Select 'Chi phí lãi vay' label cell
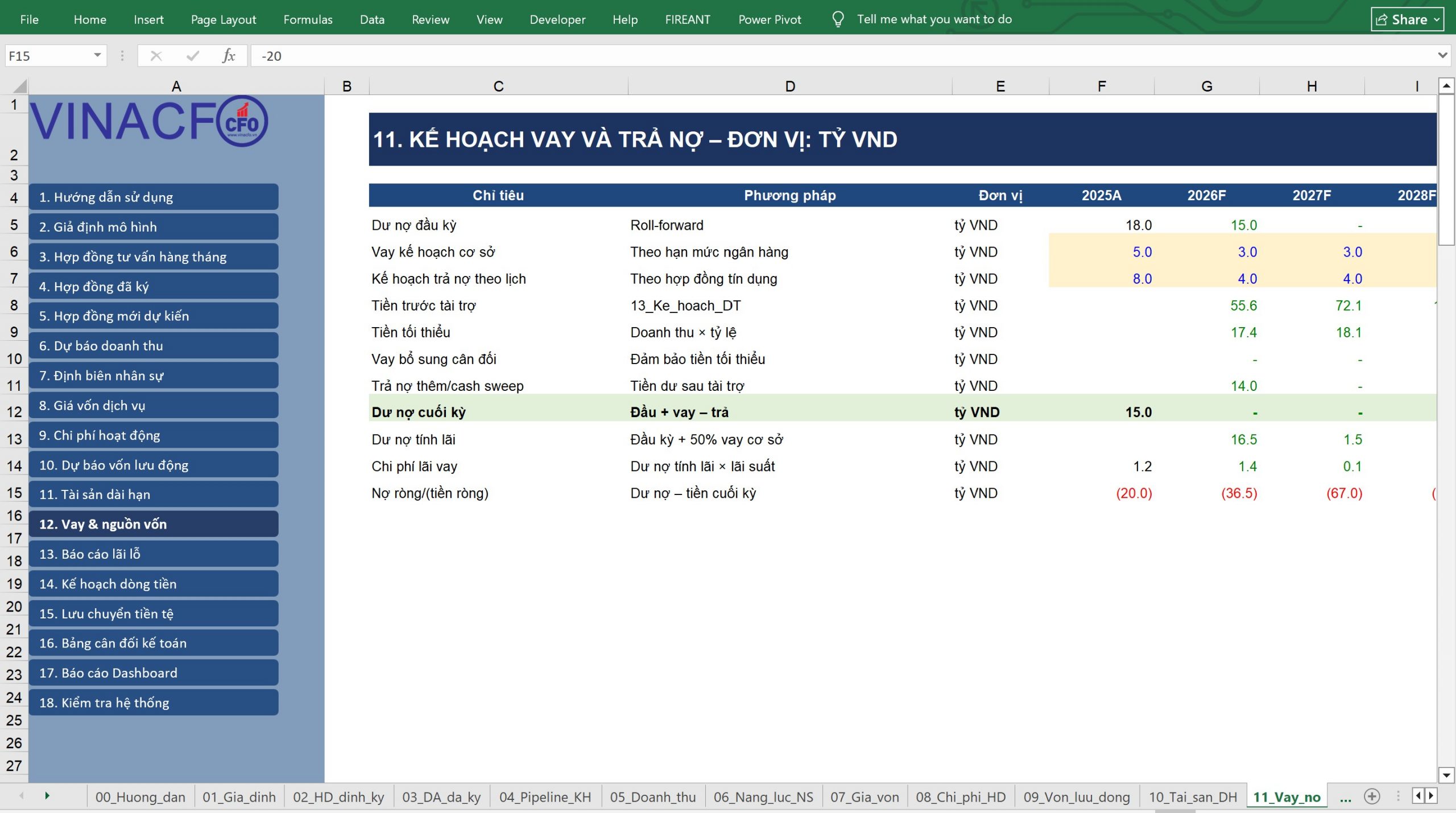 [x=499, y=466]
